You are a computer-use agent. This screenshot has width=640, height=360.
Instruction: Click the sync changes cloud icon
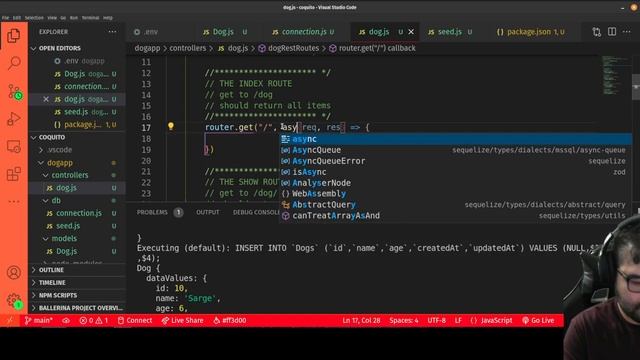coord(66,321)
